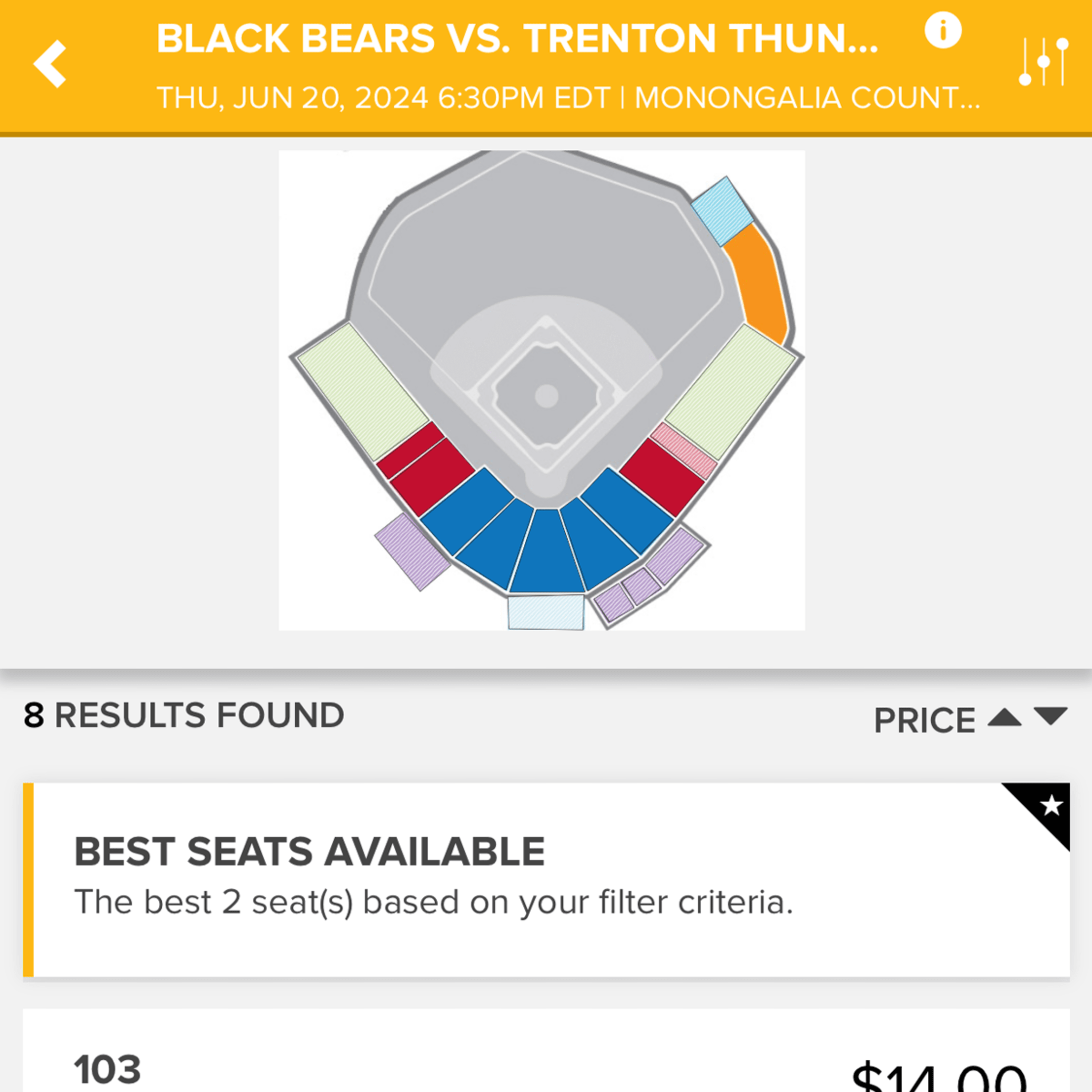The image size is (1092, 1092).
Task: Choose the pink striped section on right
Action: pos(683,451)
